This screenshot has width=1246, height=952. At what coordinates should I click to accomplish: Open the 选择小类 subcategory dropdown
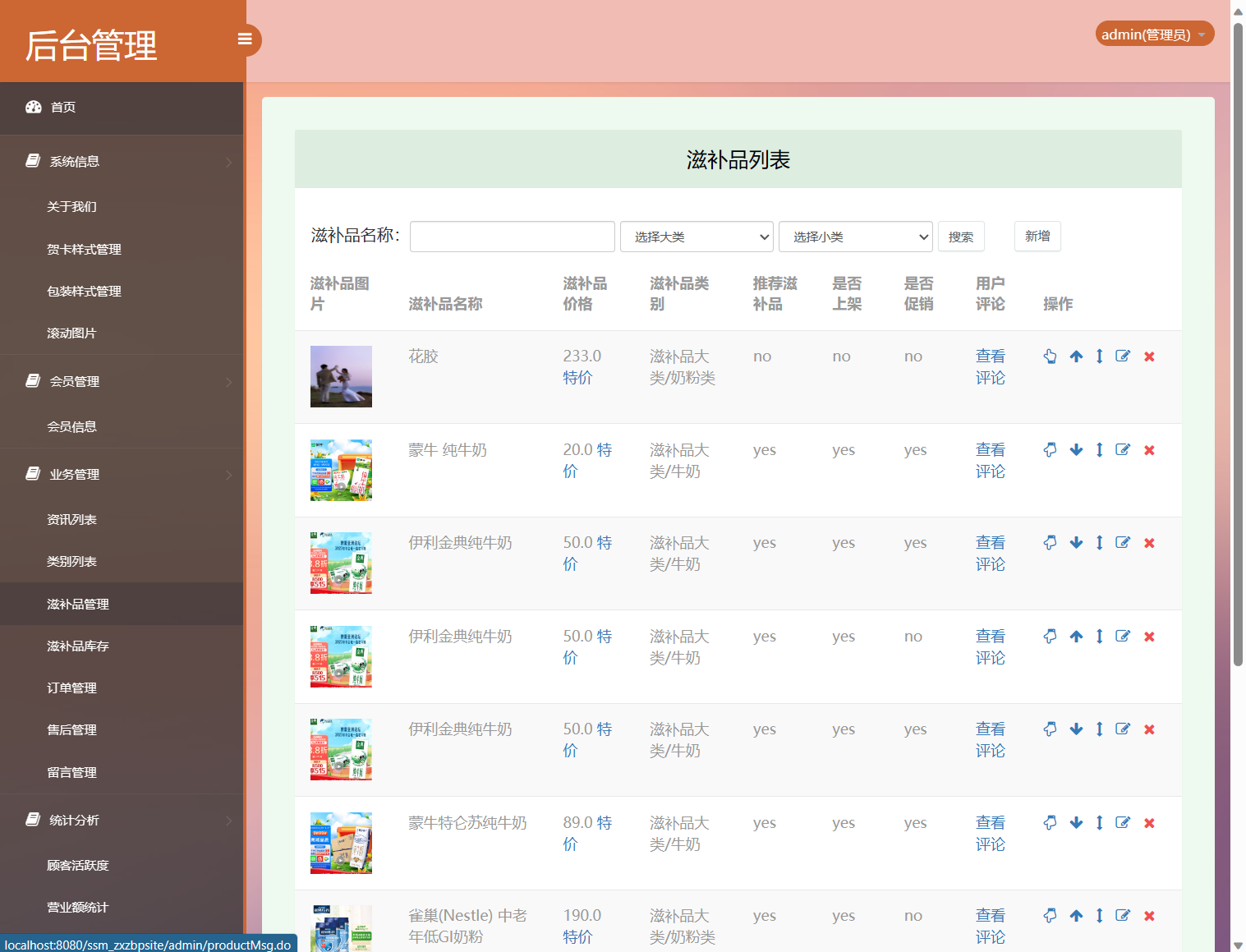(855, 237)
